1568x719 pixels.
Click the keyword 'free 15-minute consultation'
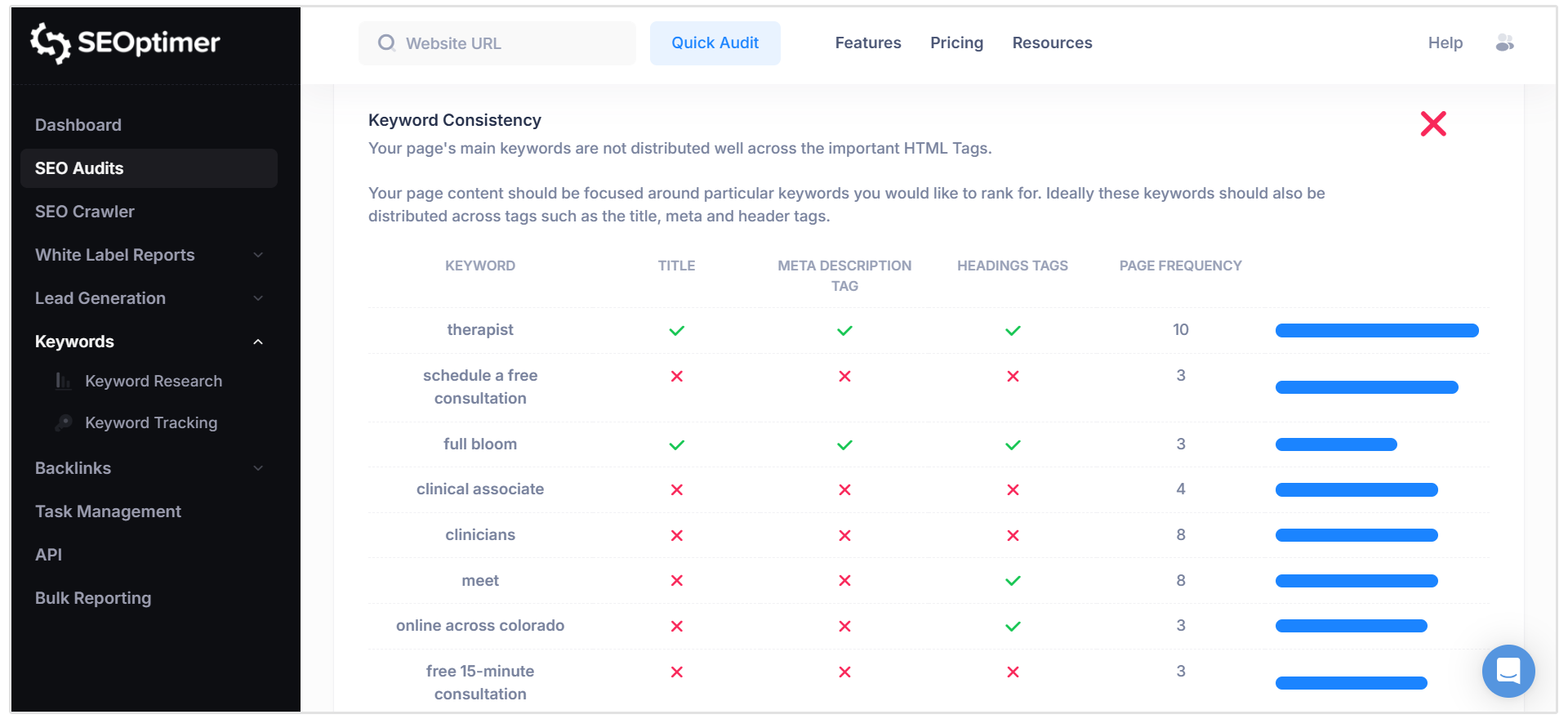[x=480, y=682]
